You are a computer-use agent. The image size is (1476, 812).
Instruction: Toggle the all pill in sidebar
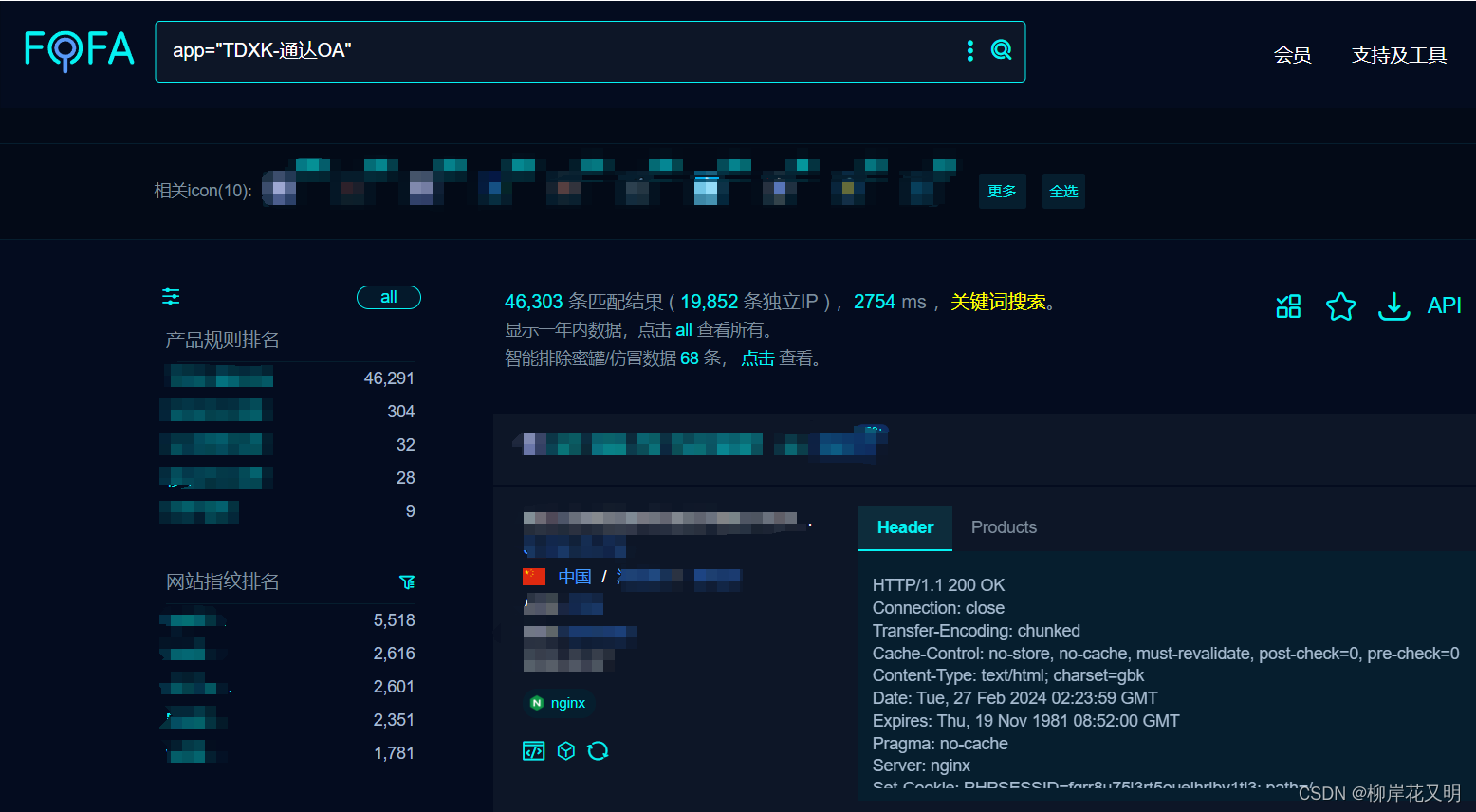pos(389,297)
